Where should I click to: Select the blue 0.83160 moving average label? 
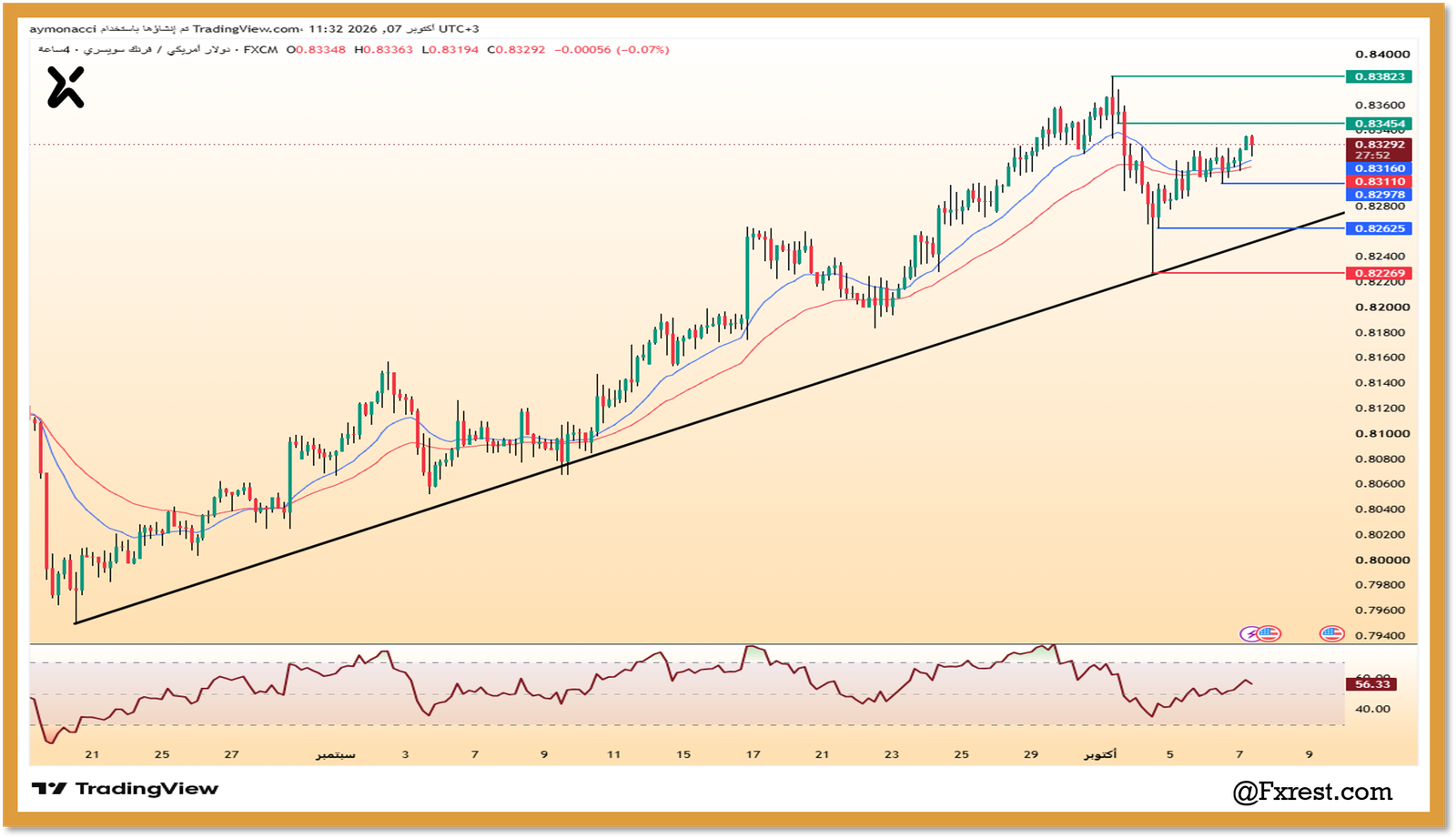[1380, 168]
